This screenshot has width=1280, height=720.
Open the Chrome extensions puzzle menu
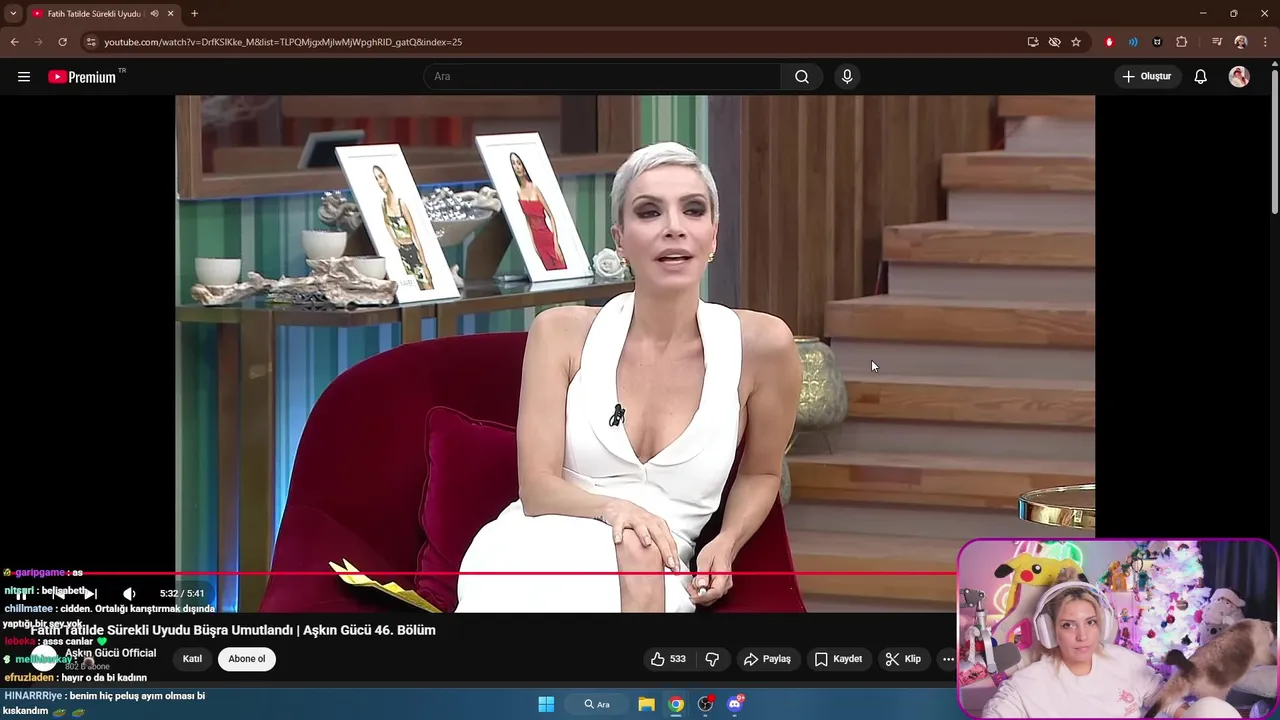pyautogui.click(x=1182, y=42)
